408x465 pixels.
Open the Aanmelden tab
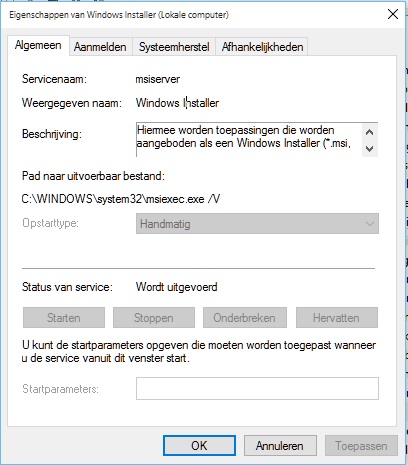pos(100,47)
